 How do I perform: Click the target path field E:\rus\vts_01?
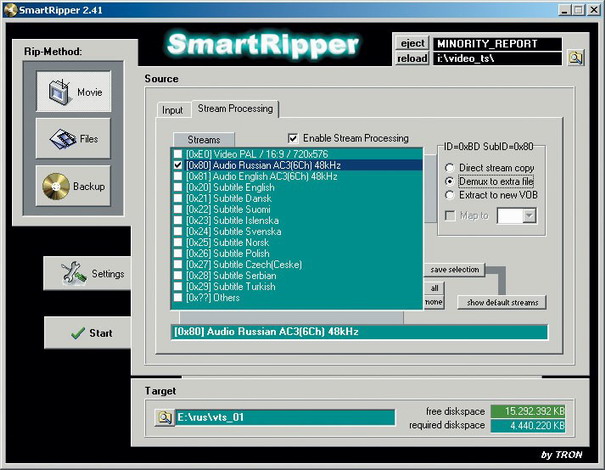(275, 417)
